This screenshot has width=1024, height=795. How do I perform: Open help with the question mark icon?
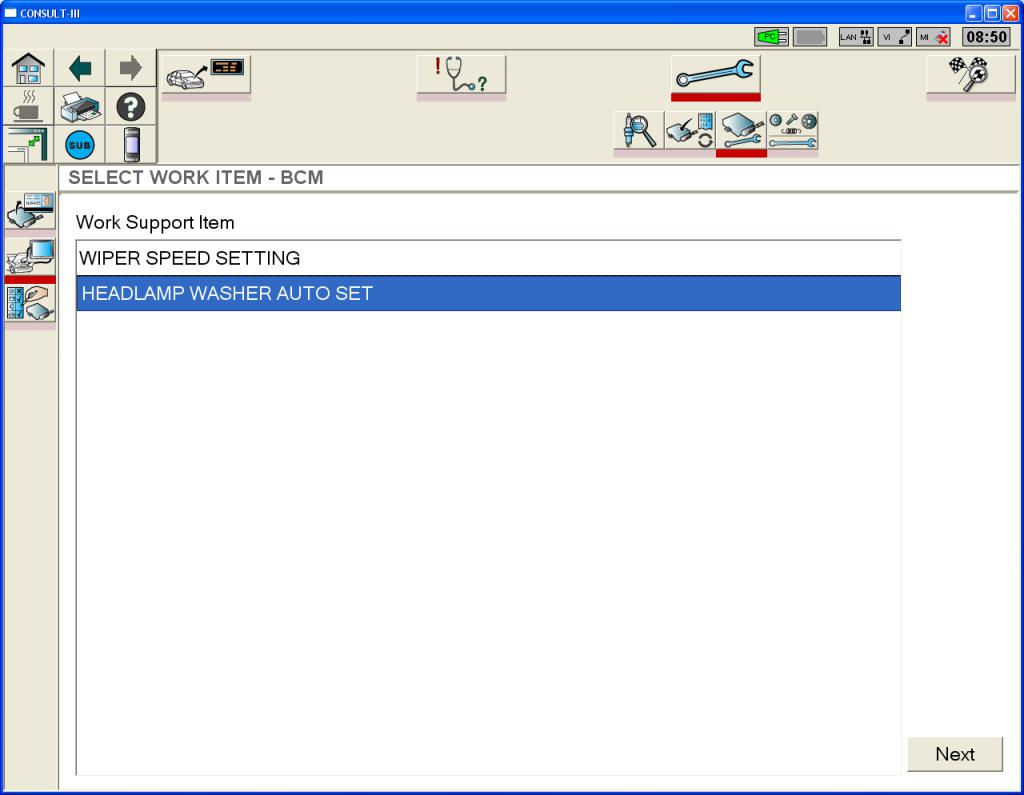[x=131, y=106]
